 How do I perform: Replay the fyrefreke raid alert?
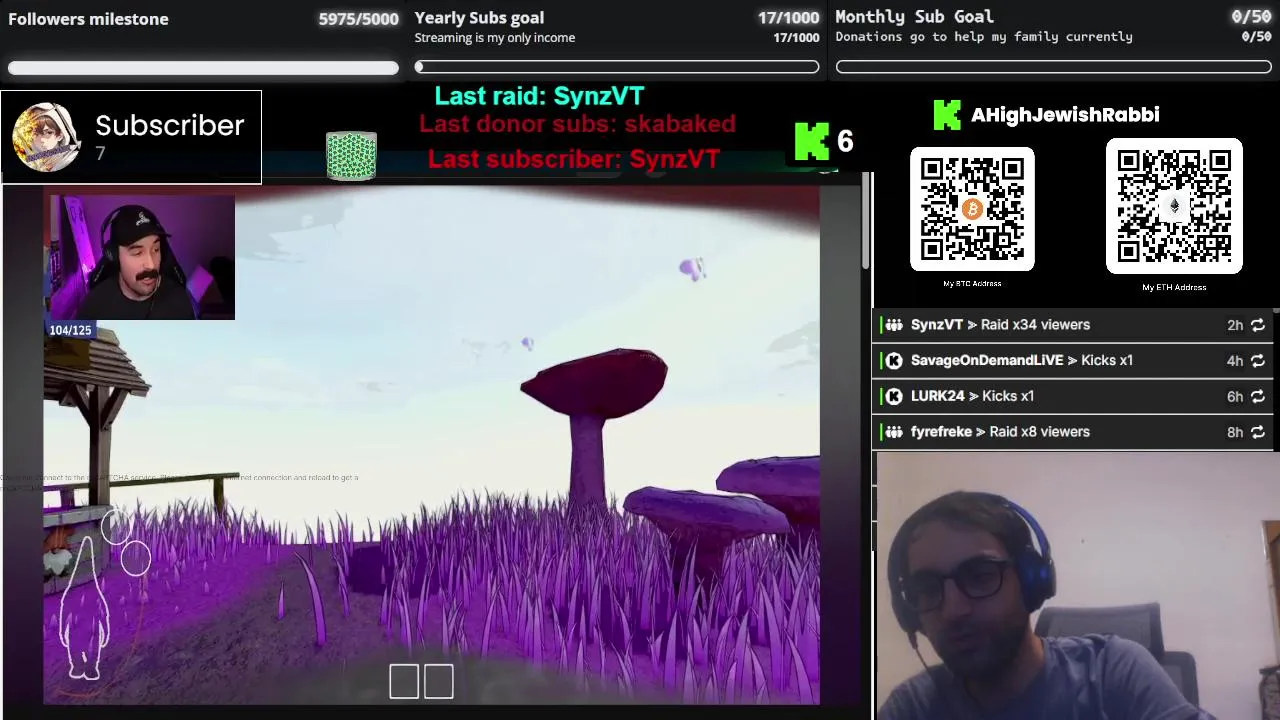pyautogui.click(x=1258, y=432)
